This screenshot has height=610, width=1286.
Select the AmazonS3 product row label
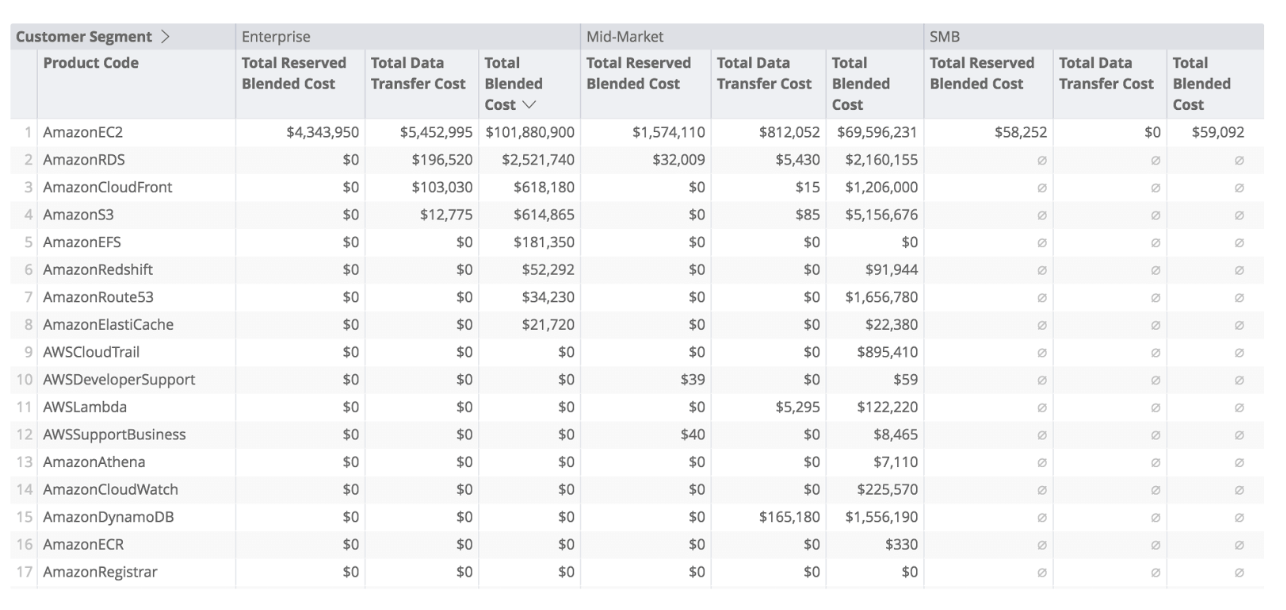77,214
